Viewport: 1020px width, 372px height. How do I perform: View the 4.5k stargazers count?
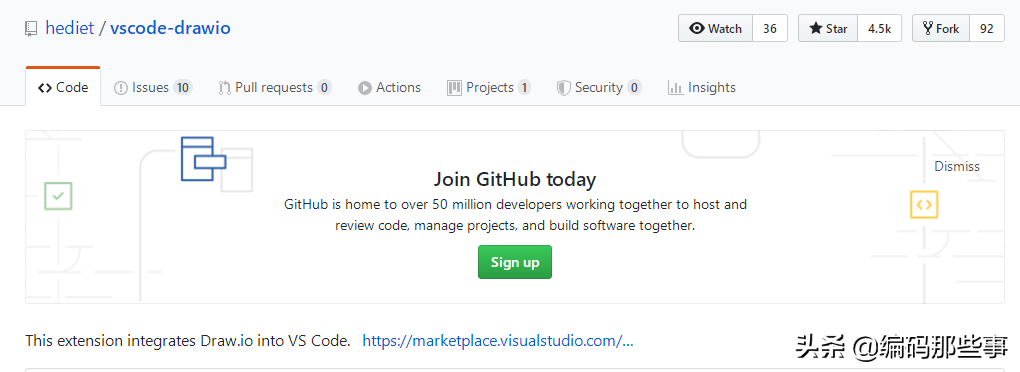pyautogui.click(x=879, y=29)
